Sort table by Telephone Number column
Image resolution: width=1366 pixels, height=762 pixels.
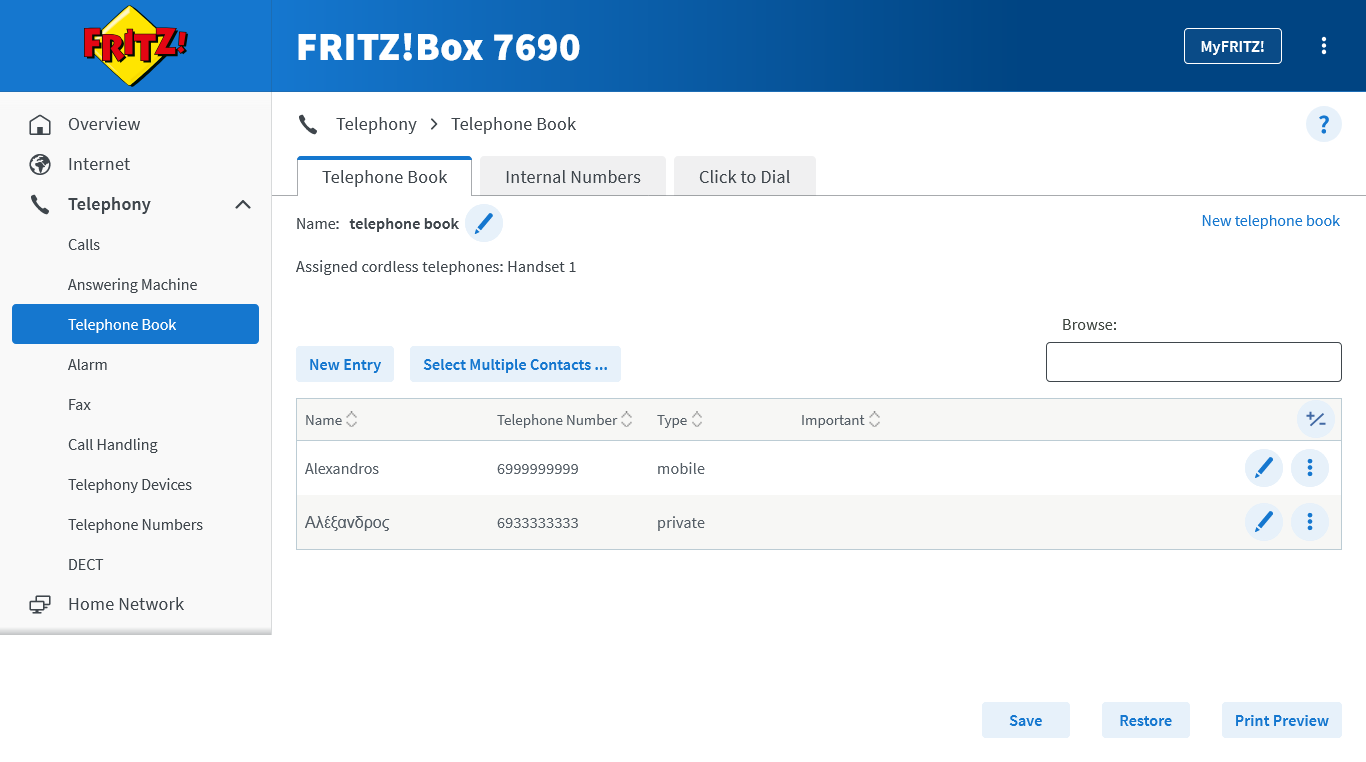626,420
